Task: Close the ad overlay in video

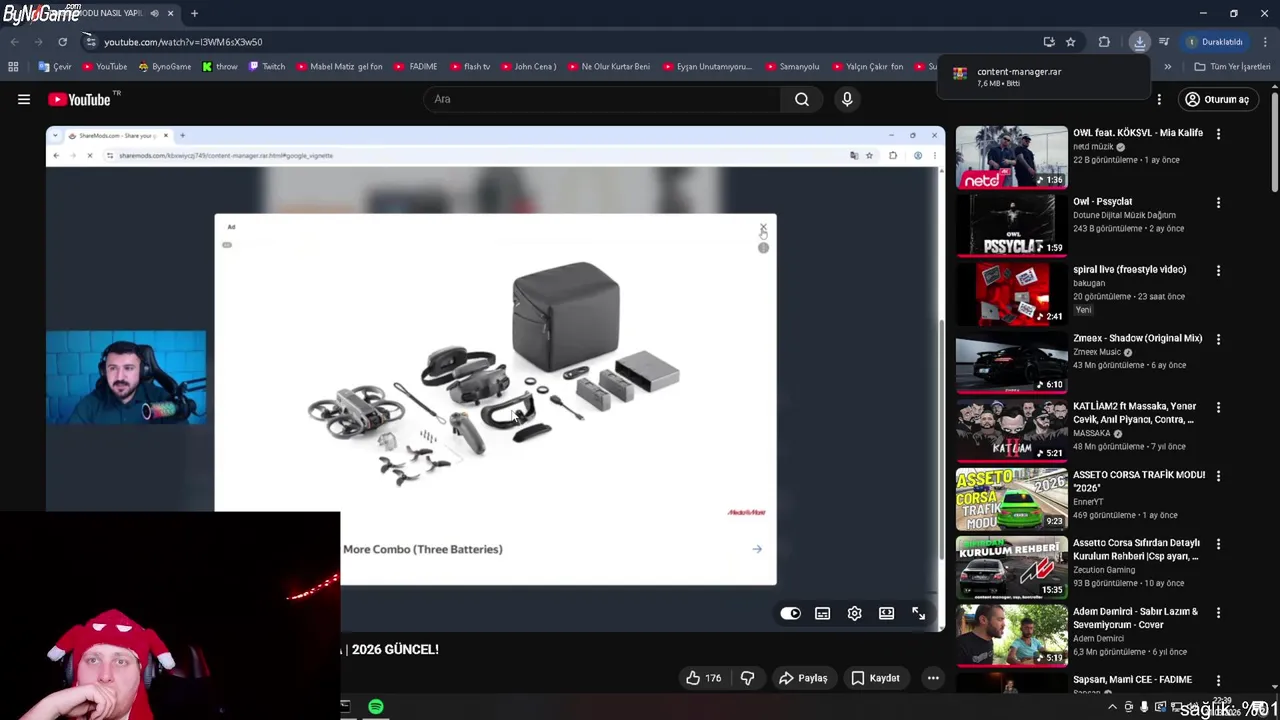Action: (x=763, y=230)
